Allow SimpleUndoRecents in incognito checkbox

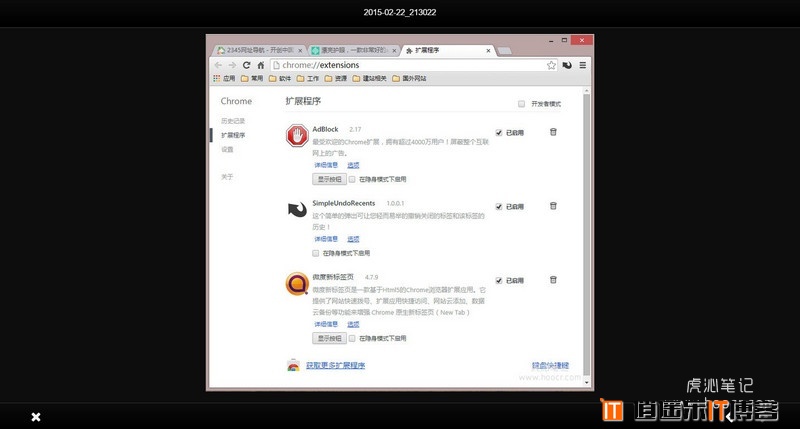pos(316,253)
